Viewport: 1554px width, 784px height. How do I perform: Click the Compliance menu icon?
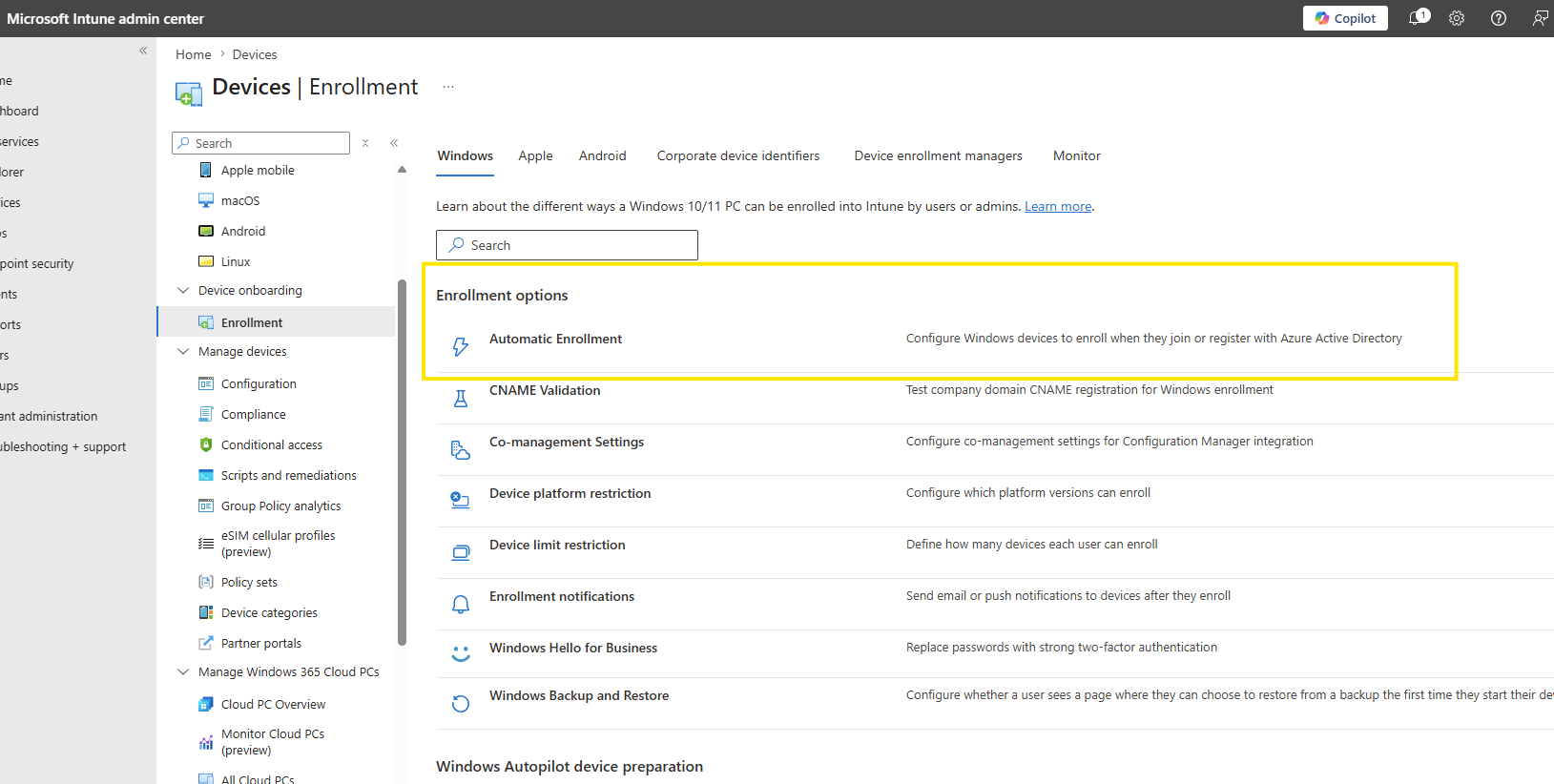pyautogui.click(x=205, y=414)
